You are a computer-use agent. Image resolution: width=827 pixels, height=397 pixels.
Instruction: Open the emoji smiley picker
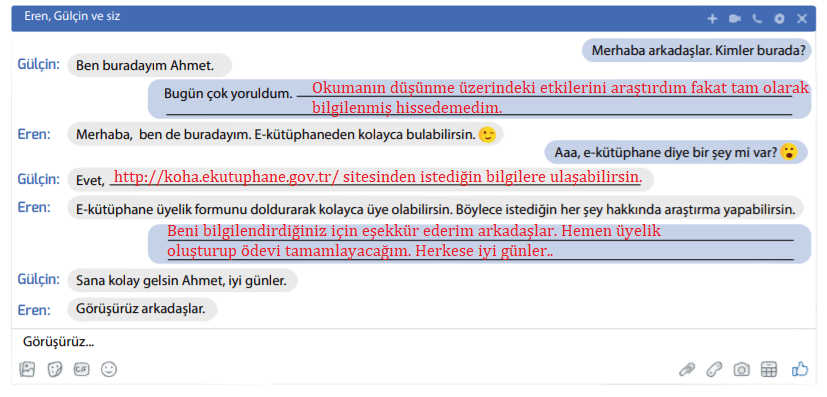tap(109, 370)
